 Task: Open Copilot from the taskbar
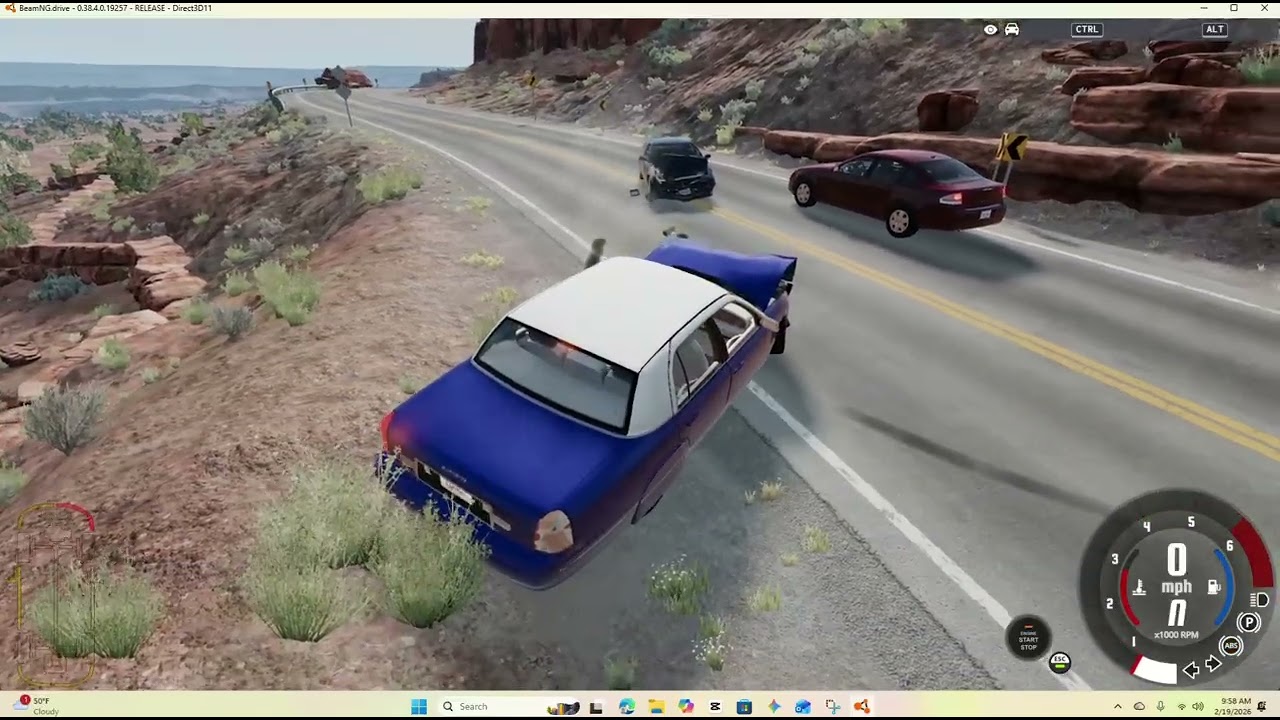686,706
